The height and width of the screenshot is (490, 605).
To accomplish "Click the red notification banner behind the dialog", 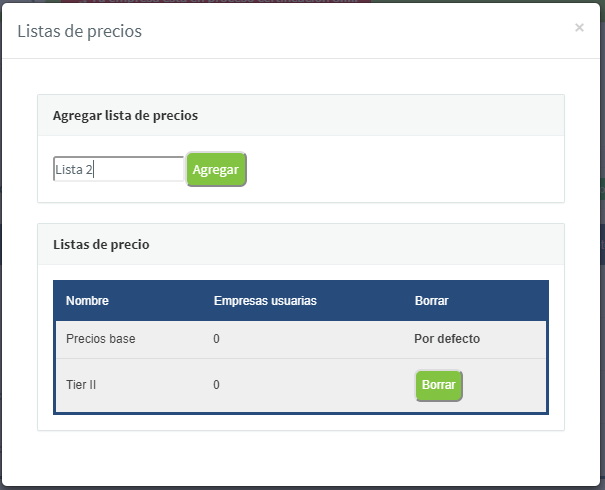I will (x=216, y=1).
